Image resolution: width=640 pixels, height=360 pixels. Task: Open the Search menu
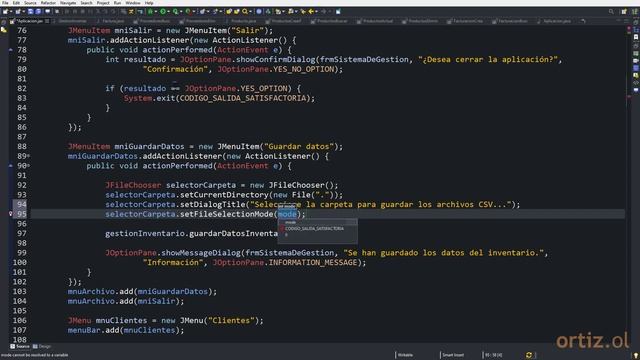(x=86, y=3)
